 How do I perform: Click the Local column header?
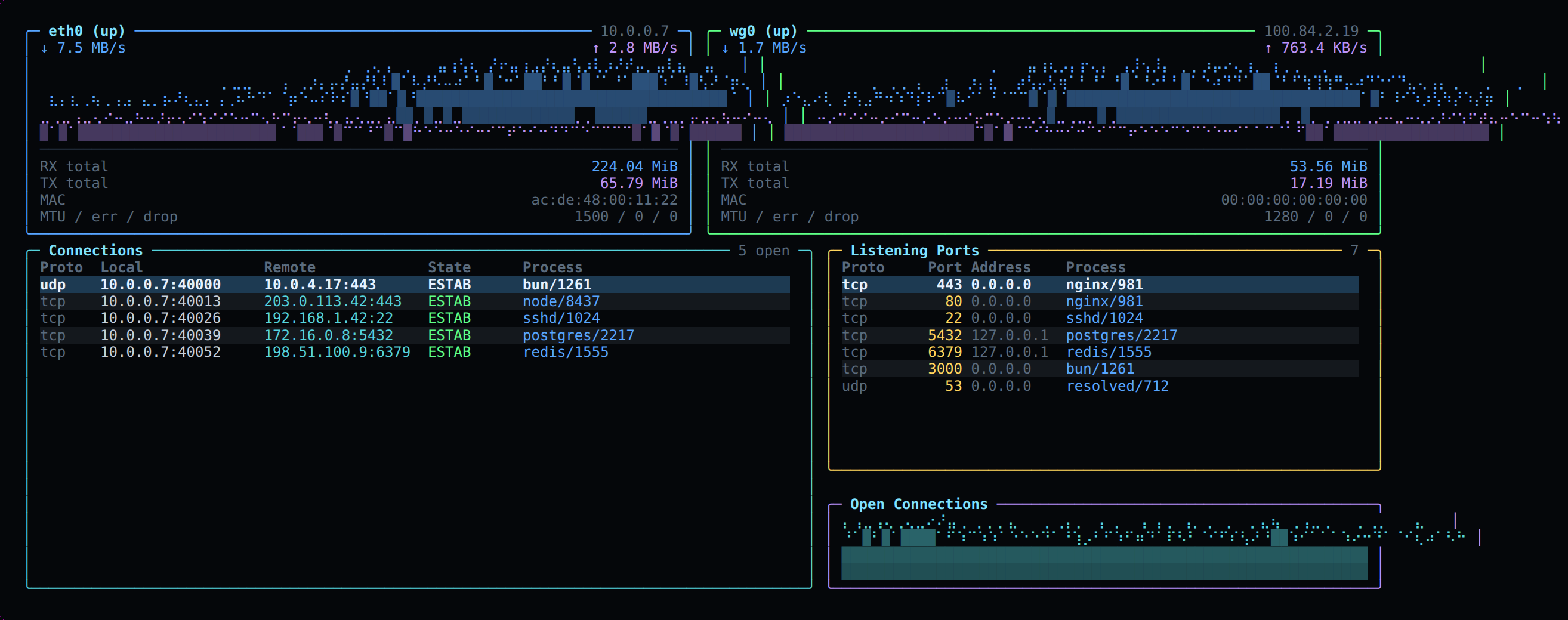pos(122,267)
